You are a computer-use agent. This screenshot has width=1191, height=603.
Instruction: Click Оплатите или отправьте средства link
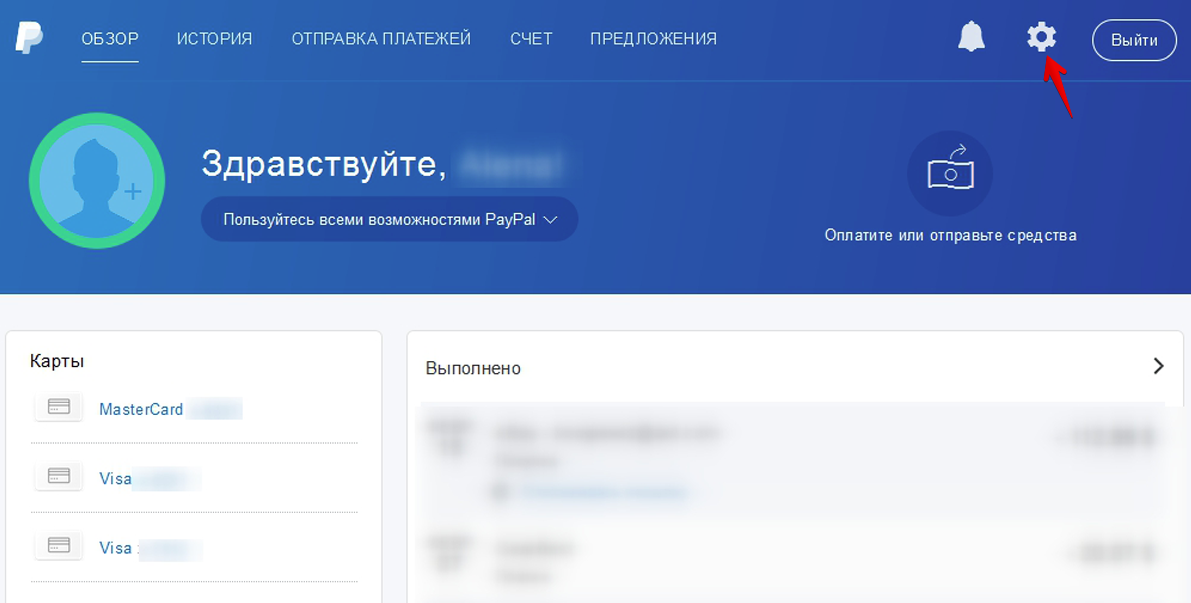click(950, 235)
